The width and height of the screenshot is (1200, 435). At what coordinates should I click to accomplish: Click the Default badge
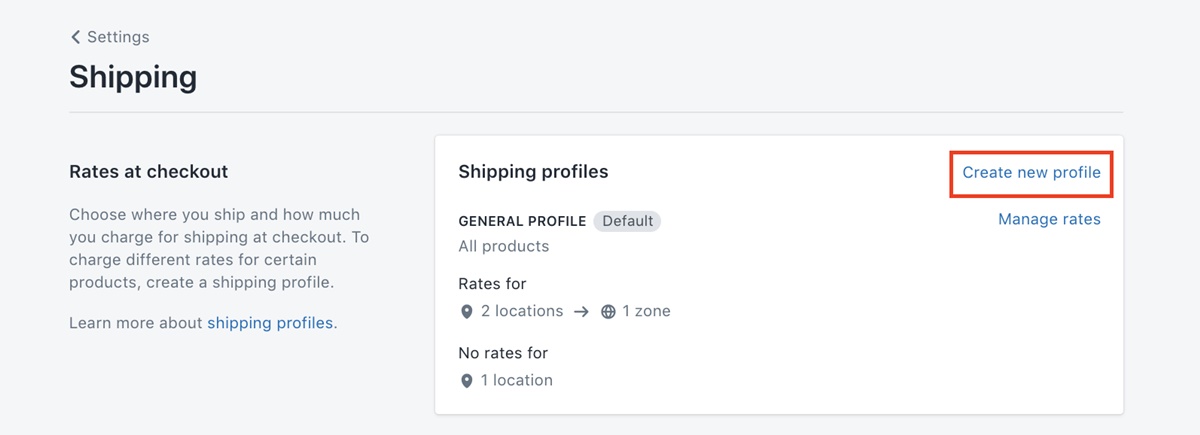point(627,221)
